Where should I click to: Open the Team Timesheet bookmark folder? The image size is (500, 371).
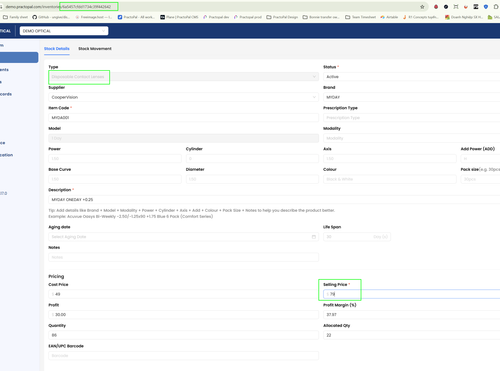pos(361,17)
